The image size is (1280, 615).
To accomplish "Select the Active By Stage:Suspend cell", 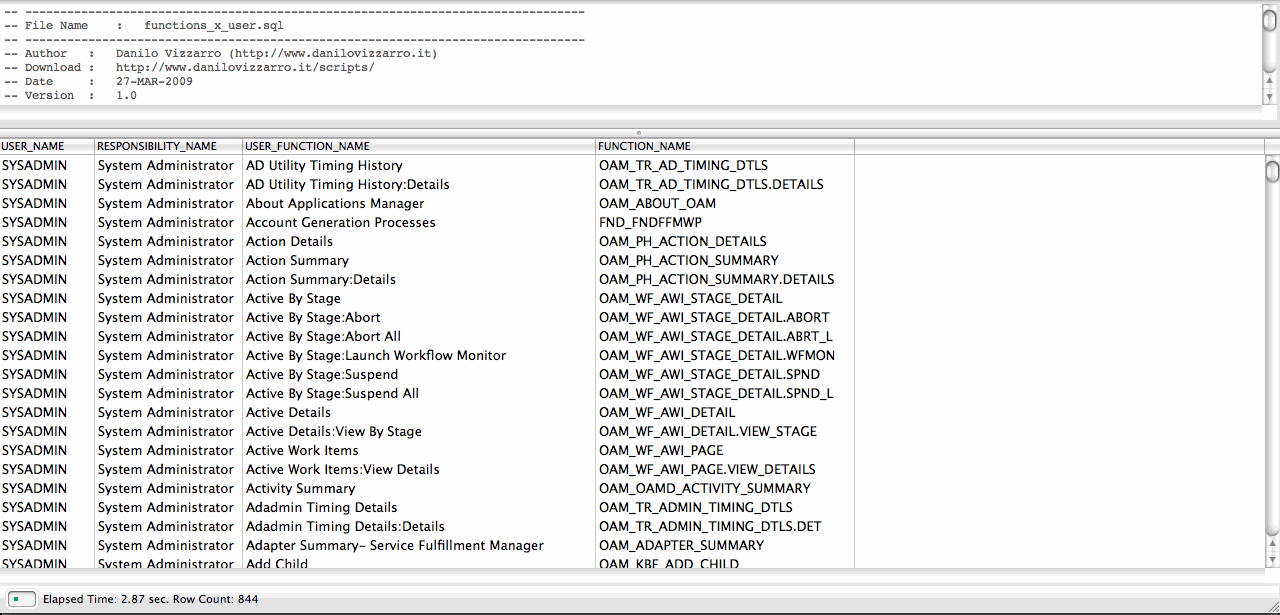I will (419, 374).
